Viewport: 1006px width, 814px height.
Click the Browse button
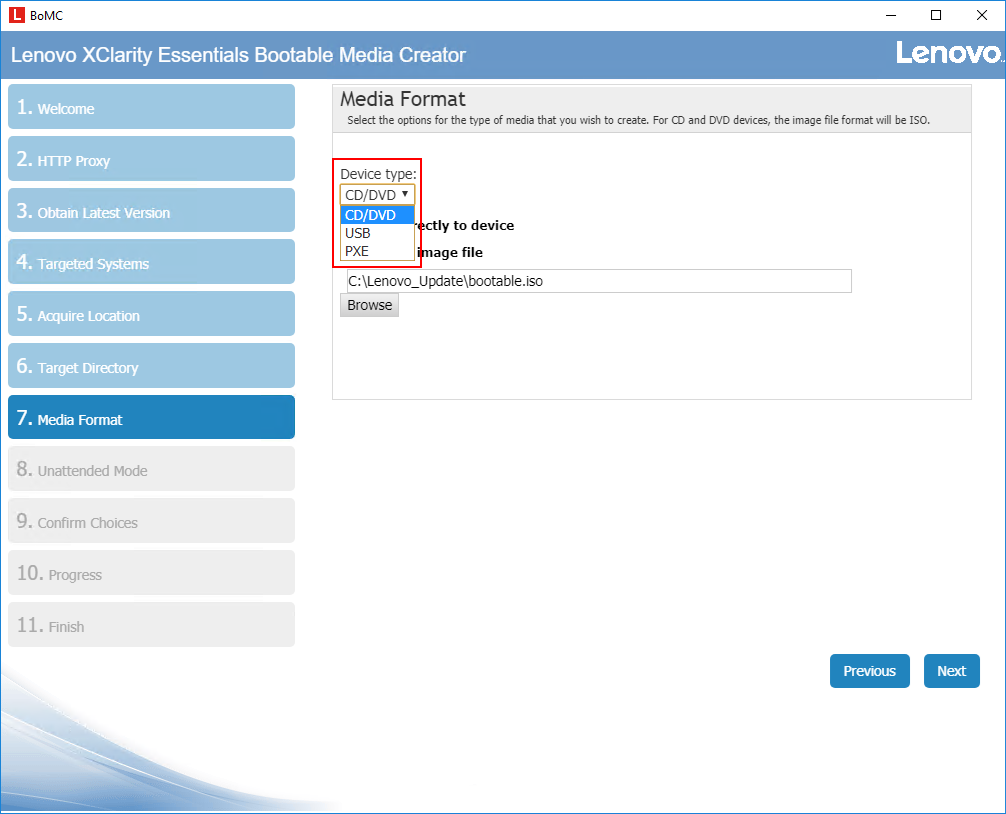tap(370, 305)
